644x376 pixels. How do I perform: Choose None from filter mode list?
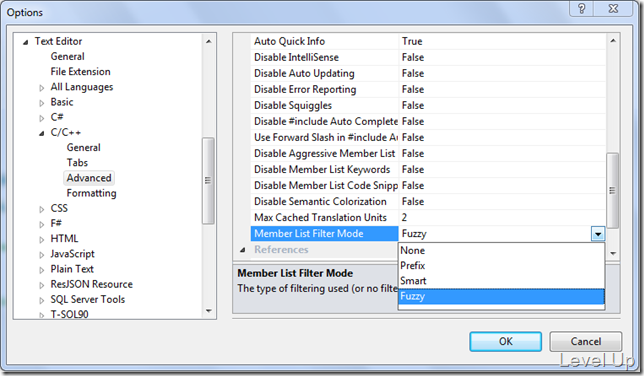501,250
